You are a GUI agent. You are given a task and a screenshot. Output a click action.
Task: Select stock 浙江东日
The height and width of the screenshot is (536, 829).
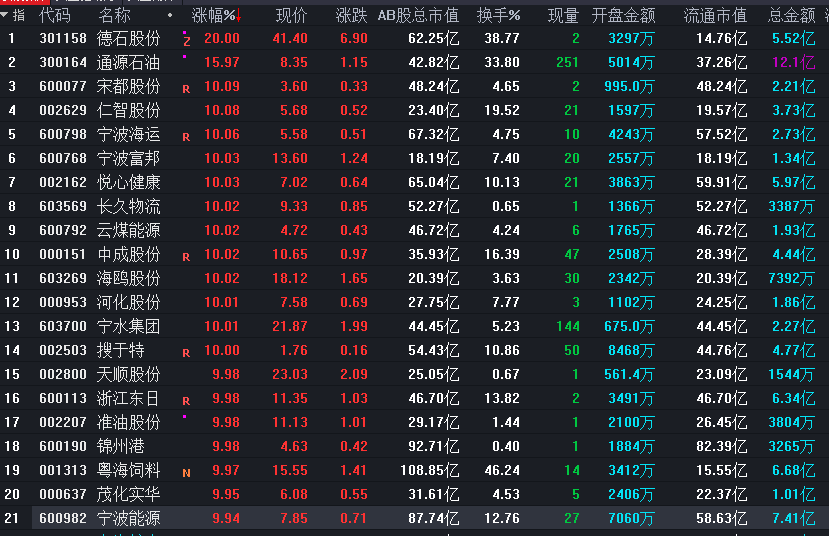click(x=128, y=398)
